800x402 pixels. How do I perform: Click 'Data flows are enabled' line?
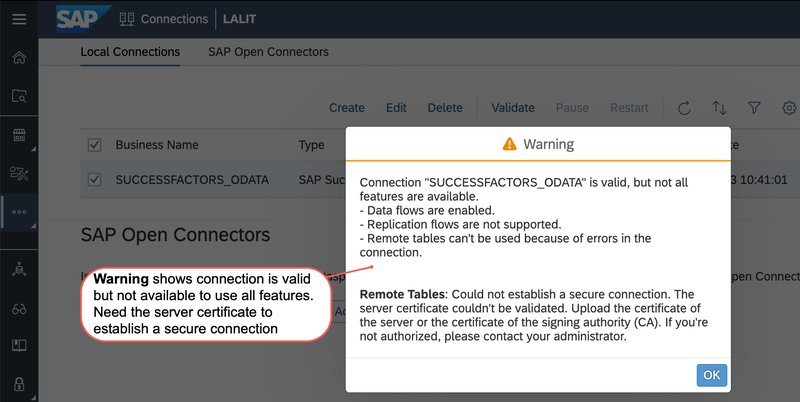point(428,210)
